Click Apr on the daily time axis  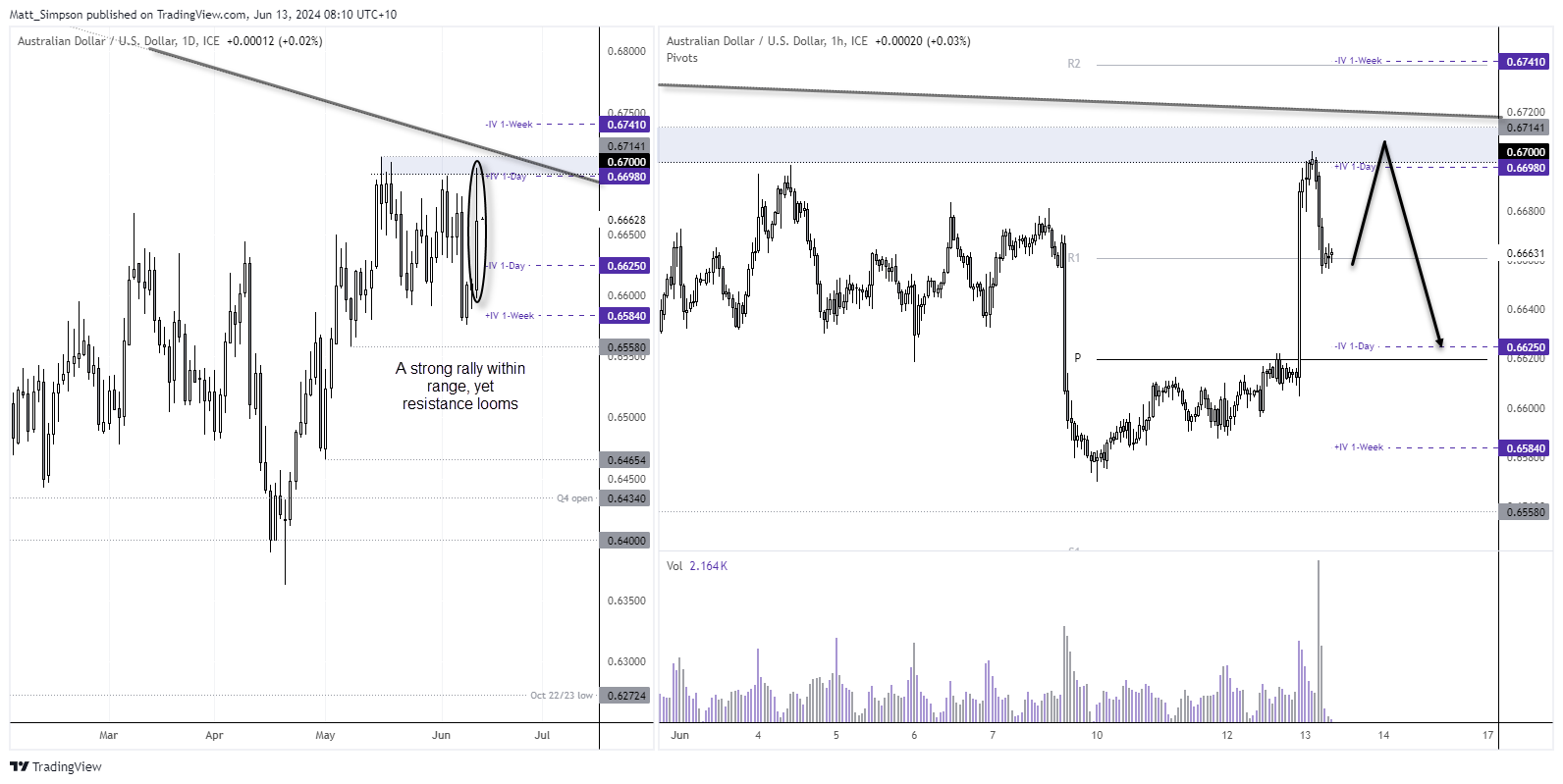coord(214,735)
